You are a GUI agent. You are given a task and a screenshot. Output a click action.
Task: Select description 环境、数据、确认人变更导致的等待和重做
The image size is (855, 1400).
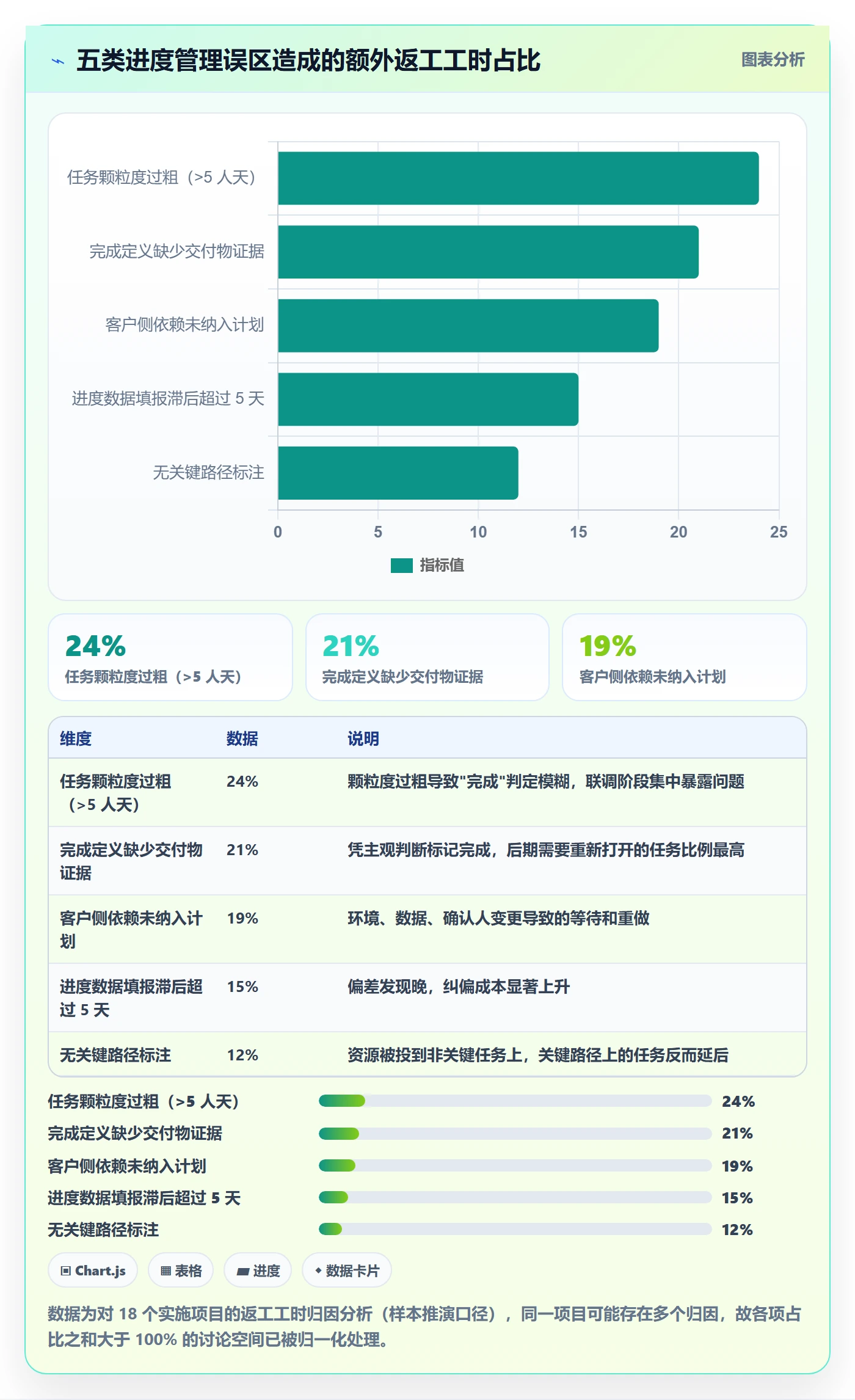point(498,918)
